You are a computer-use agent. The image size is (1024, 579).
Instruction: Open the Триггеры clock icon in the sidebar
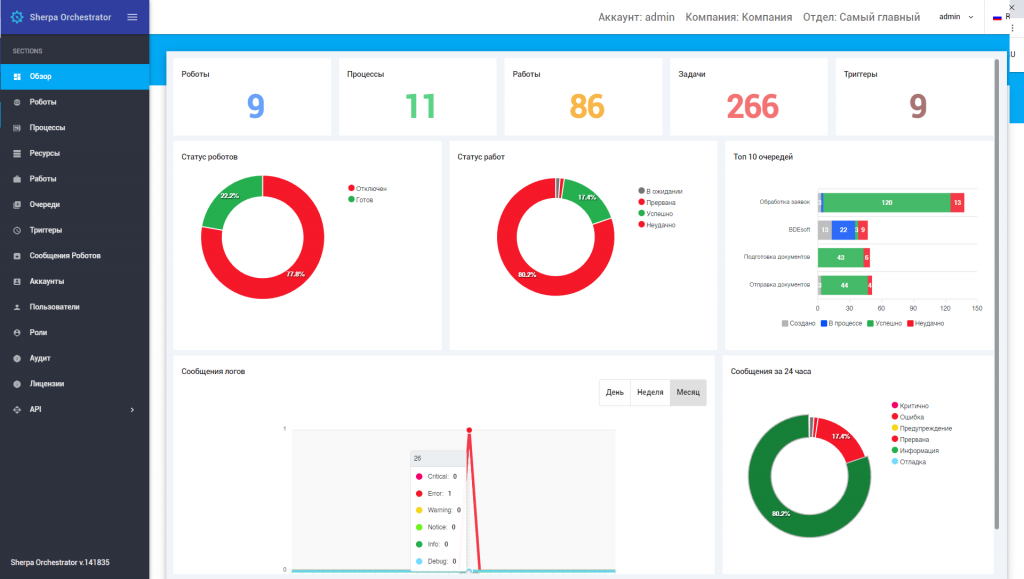click(17, 230)
